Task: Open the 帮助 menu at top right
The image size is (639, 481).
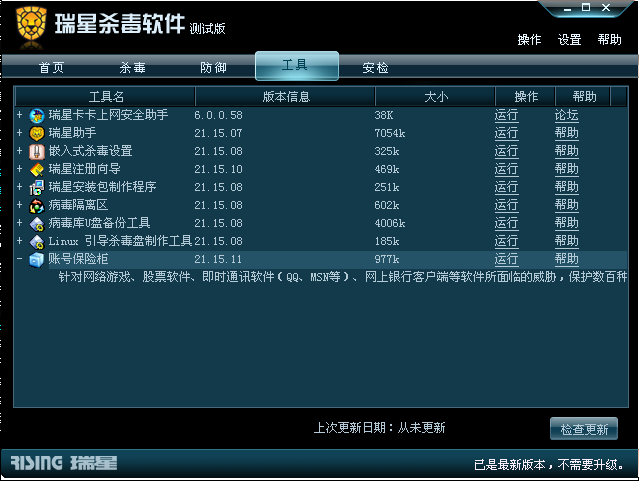Action: click(609, 40)
